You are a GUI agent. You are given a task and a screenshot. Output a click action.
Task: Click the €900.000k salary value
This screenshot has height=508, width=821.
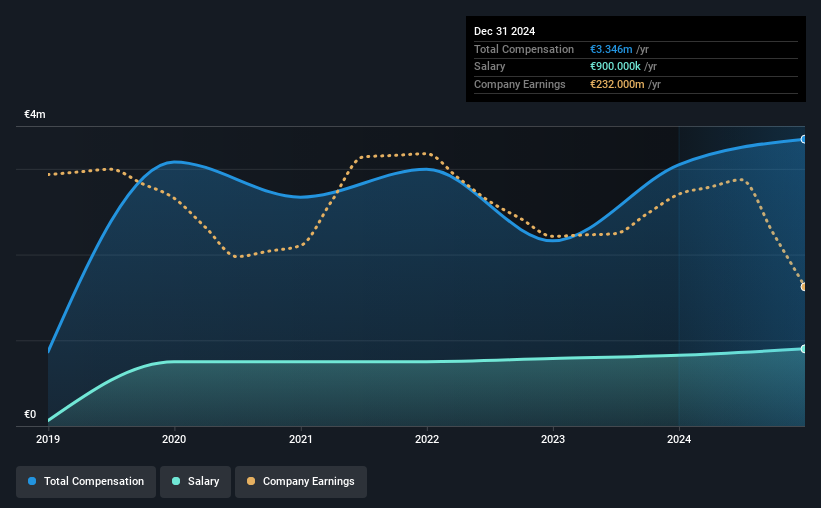click(x=615, y=67)
